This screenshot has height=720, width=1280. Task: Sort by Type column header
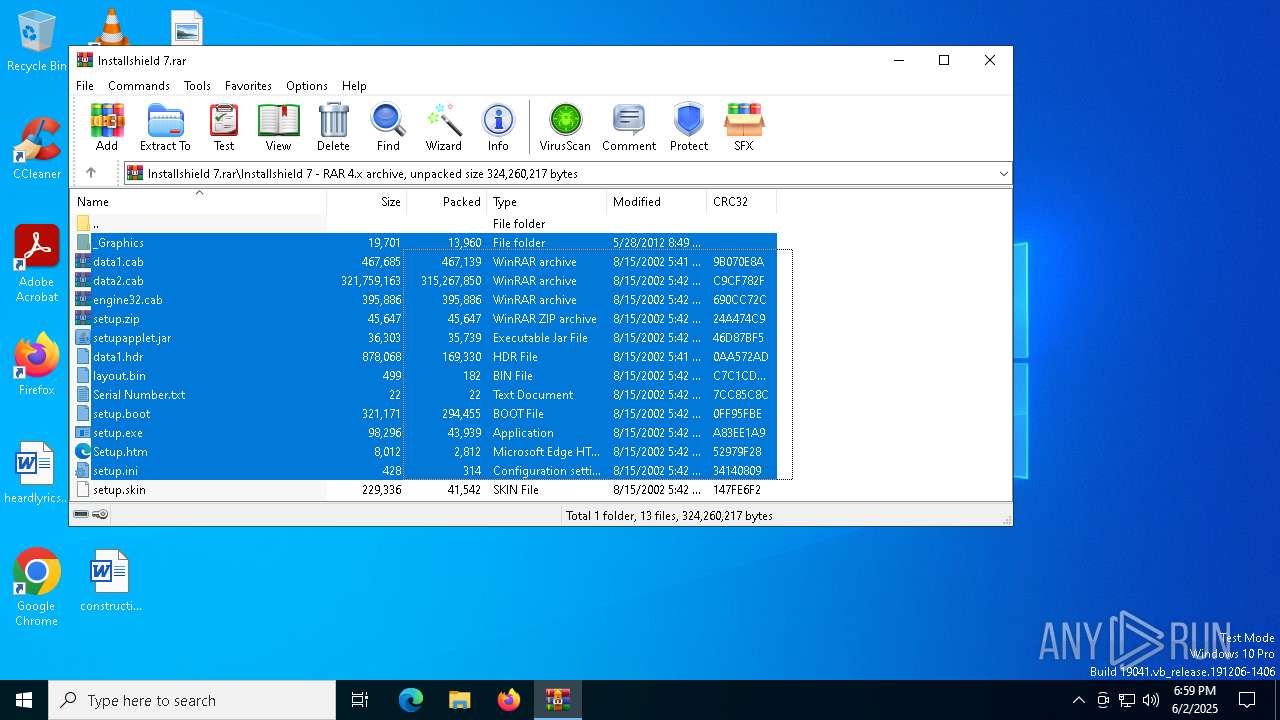tap(547, 201)
